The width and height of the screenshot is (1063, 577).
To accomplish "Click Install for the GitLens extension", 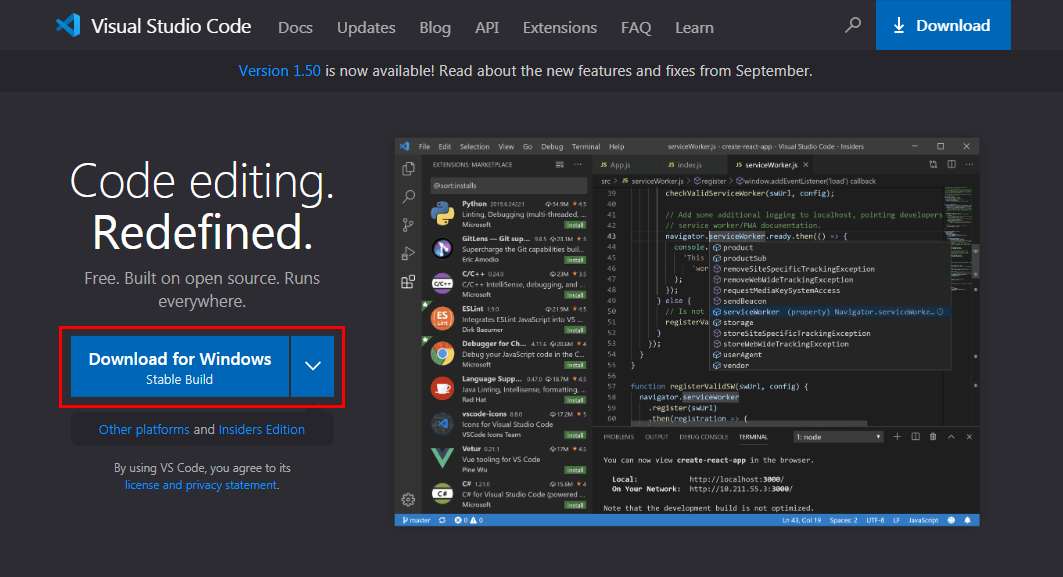I will (575, 260).
